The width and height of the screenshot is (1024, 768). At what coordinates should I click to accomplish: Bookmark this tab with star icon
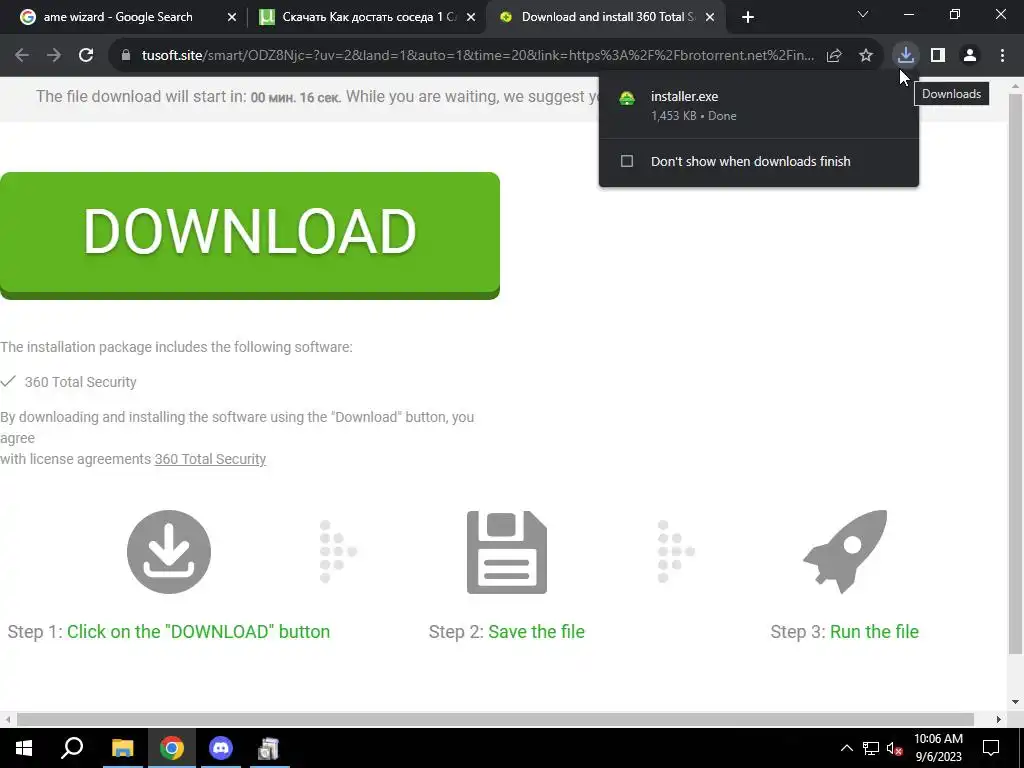tap(866, 56)
